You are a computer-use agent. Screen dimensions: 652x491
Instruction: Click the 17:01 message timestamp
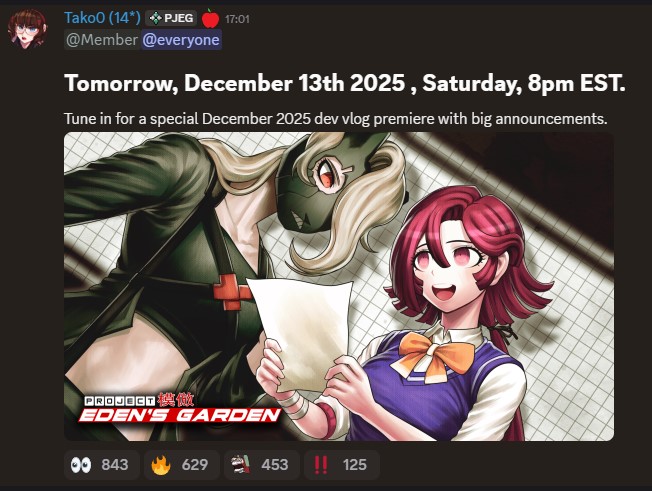click(x=237, y=19)
